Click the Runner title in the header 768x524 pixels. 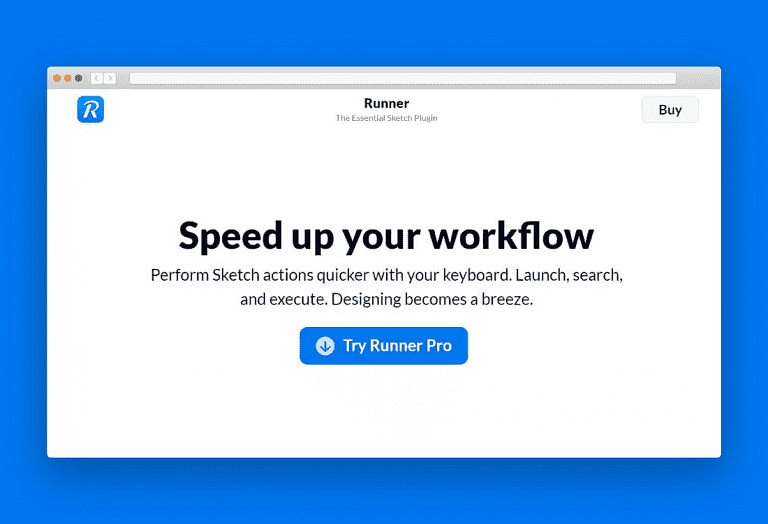(x=386, y=103)
